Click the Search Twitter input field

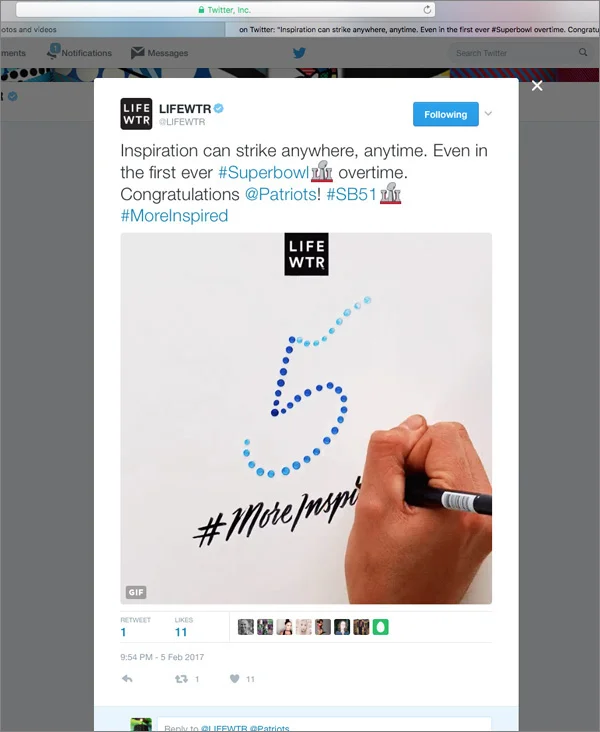[514, 53]
